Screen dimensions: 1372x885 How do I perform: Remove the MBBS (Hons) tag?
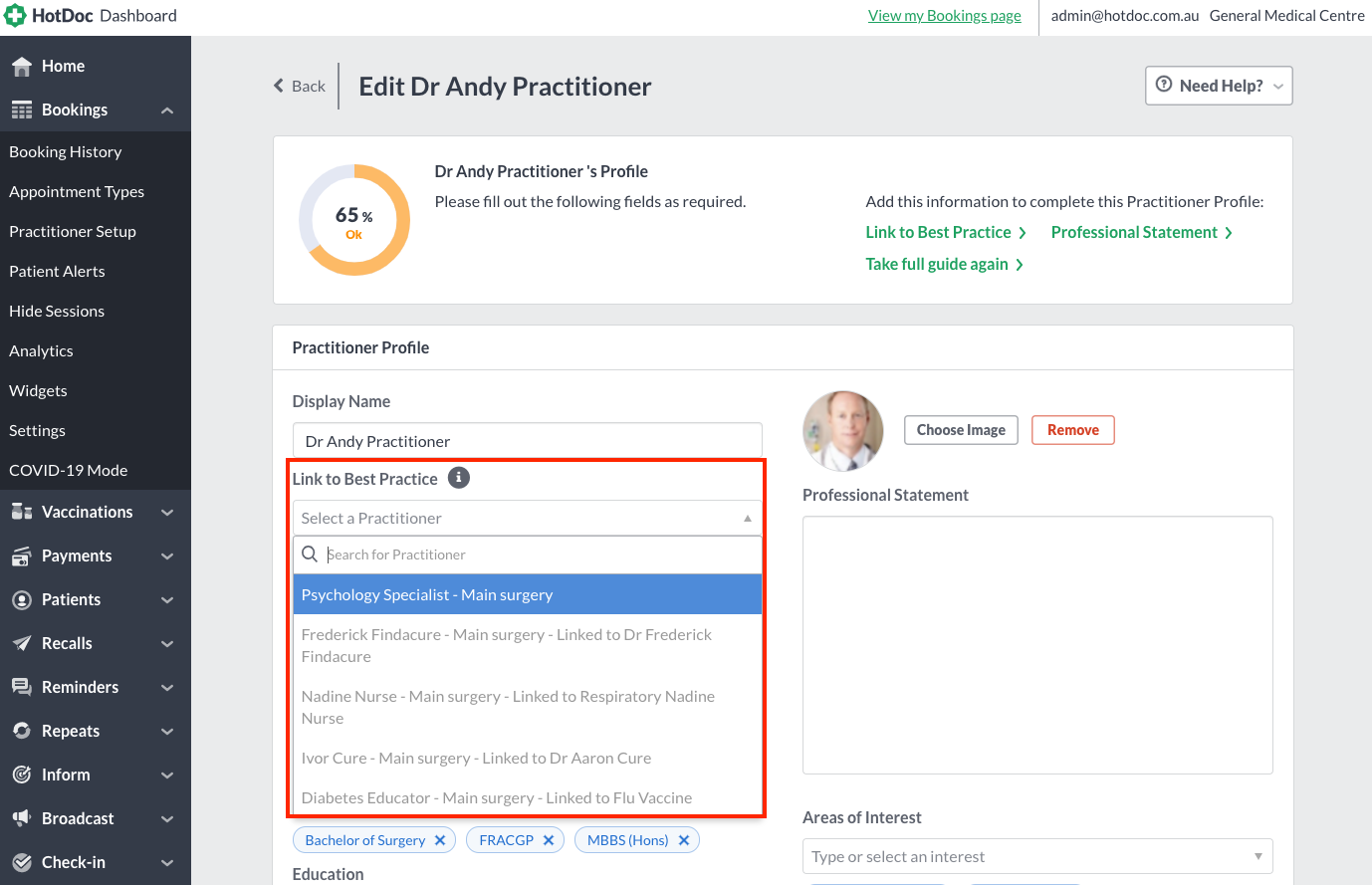point(684,840)
